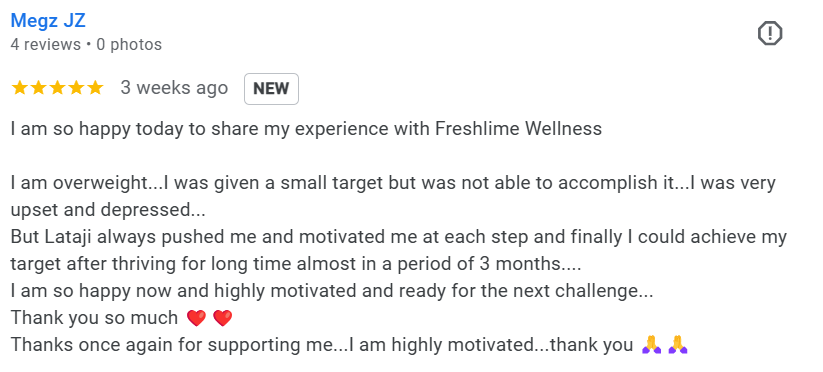
Task: Click the first folded hands emoji
Action: [x=651, y=345]
